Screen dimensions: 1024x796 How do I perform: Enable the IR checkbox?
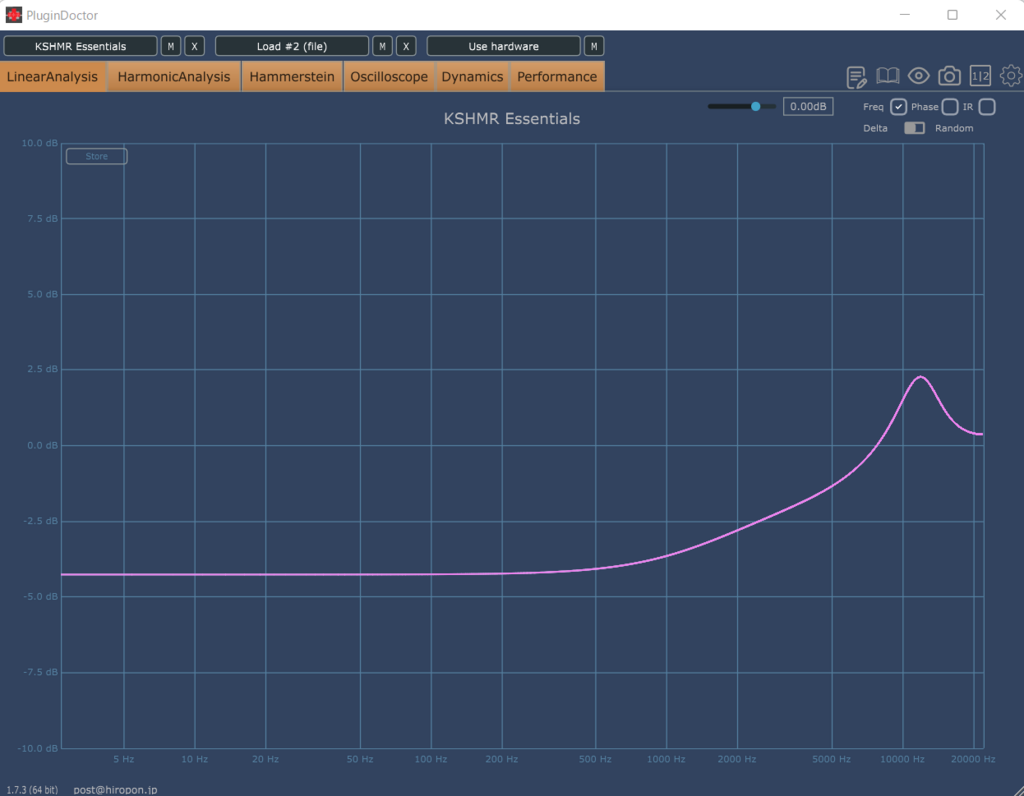(987, 106)
